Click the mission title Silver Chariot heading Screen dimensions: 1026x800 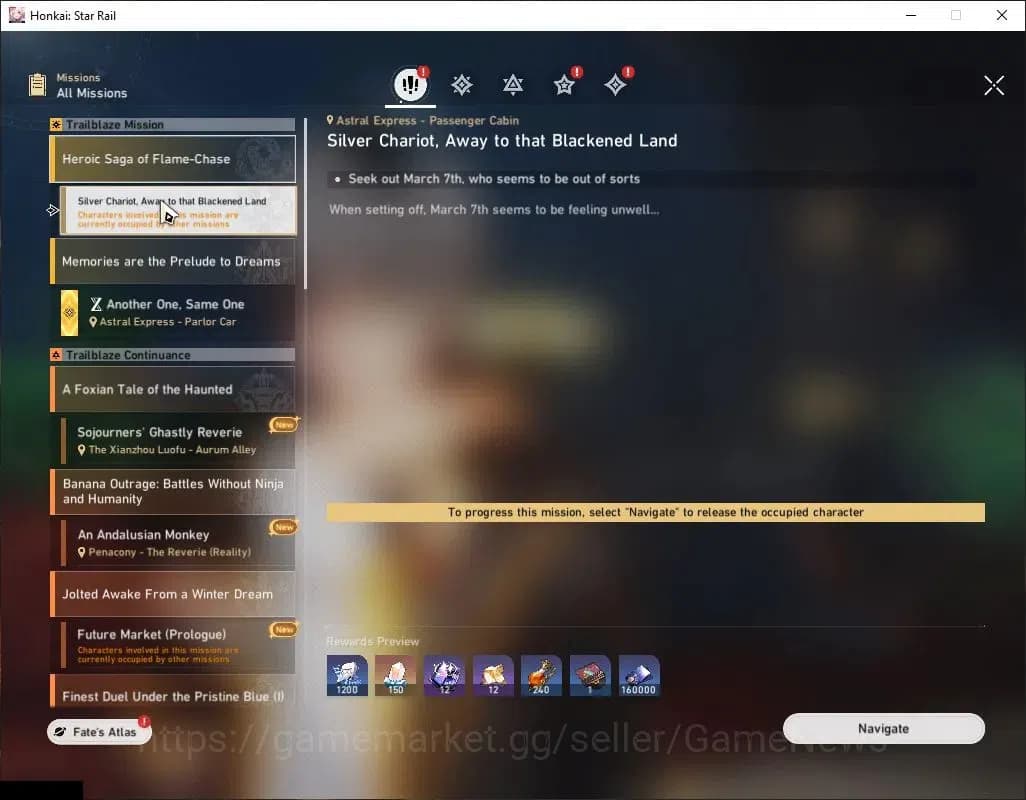click(502, 141)
